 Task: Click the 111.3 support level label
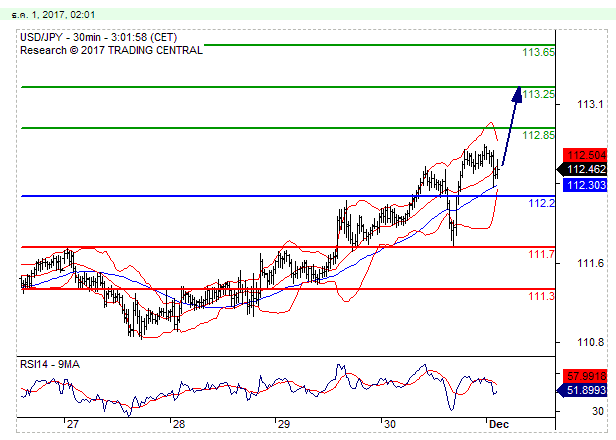click(x=541, y=296)
